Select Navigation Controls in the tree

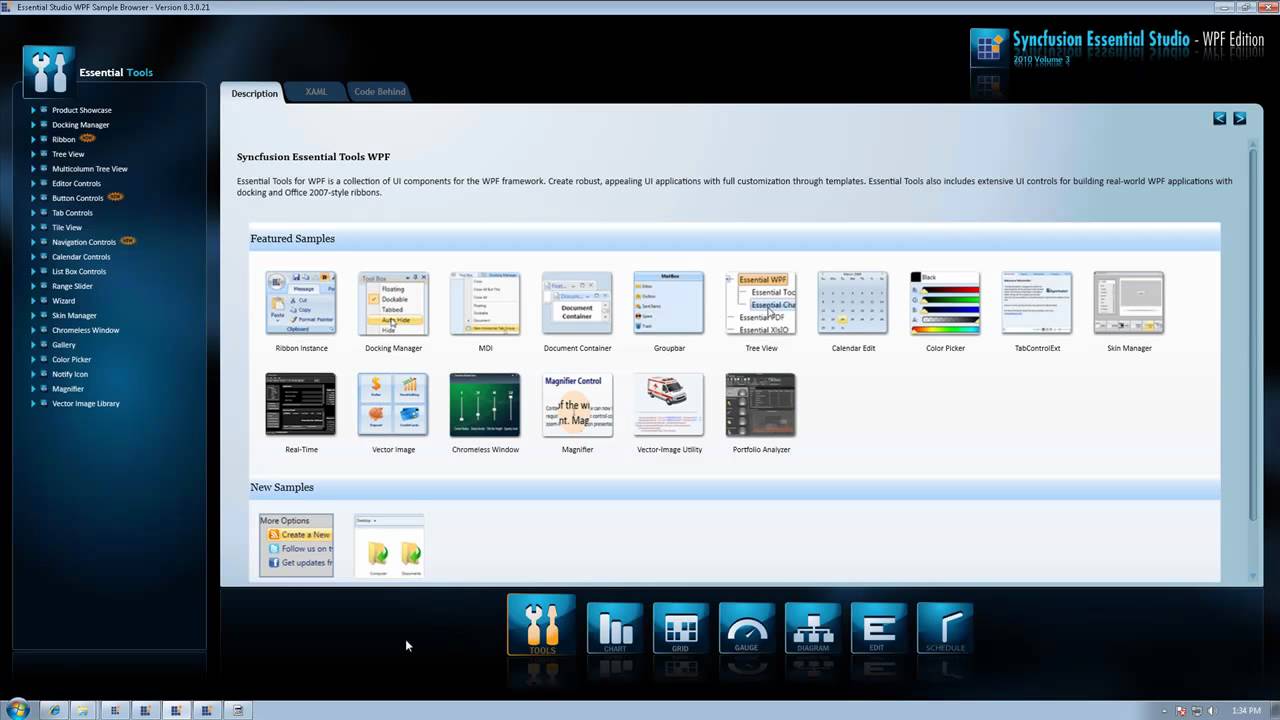coord(84,242)
